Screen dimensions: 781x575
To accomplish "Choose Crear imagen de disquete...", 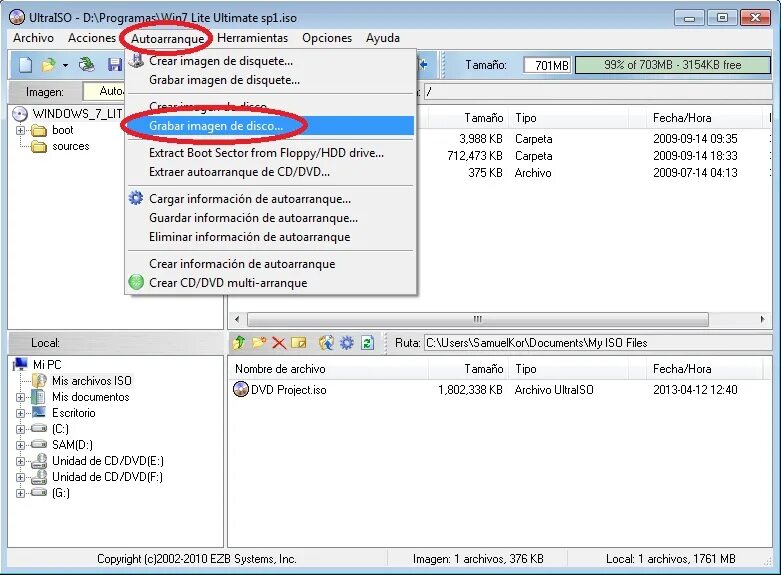I will pyautogui.click(x=270, y=61).
